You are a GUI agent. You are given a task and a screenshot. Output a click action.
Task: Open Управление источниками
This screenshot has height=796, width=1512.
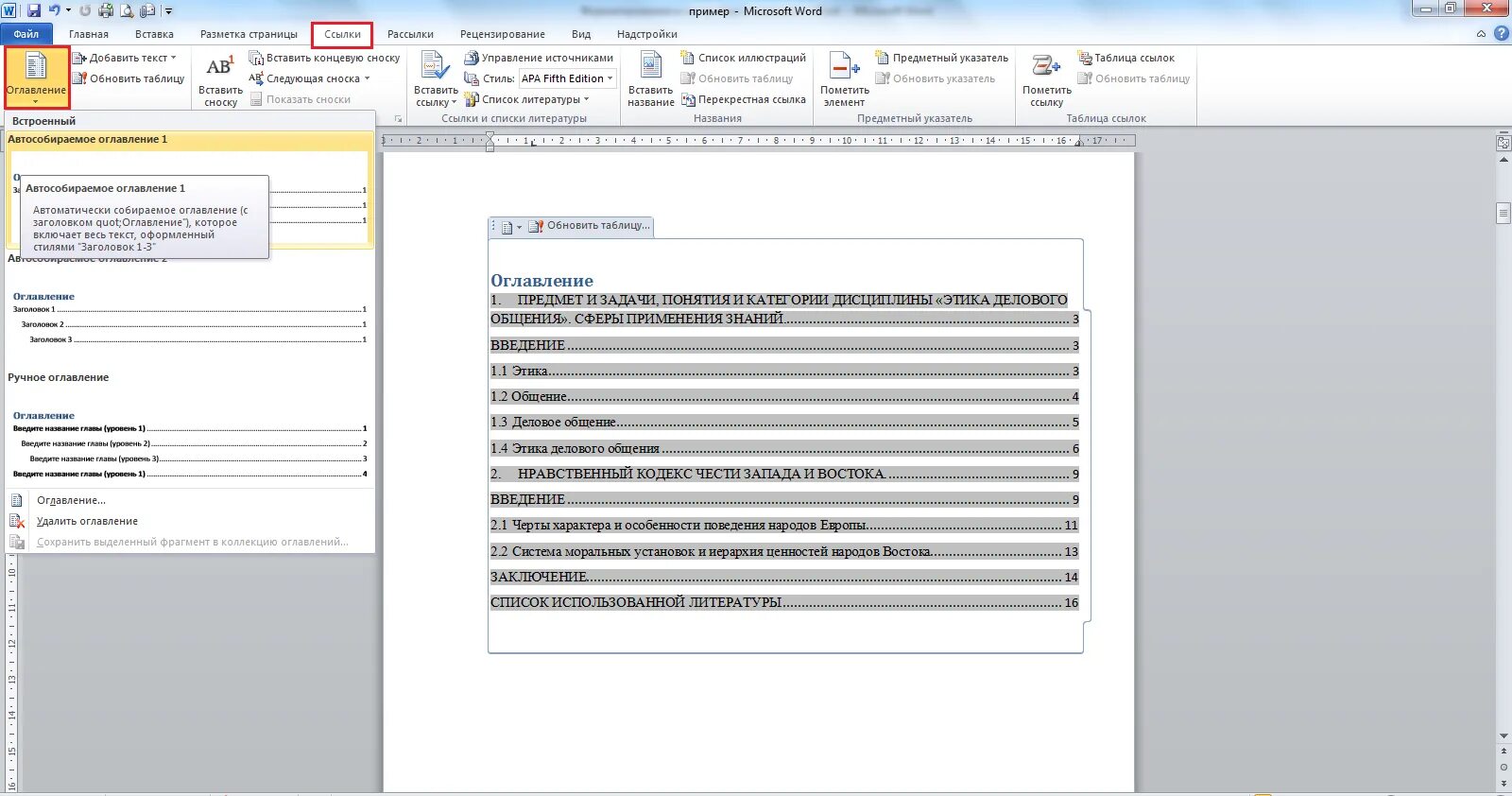click(x=539, y=58)
